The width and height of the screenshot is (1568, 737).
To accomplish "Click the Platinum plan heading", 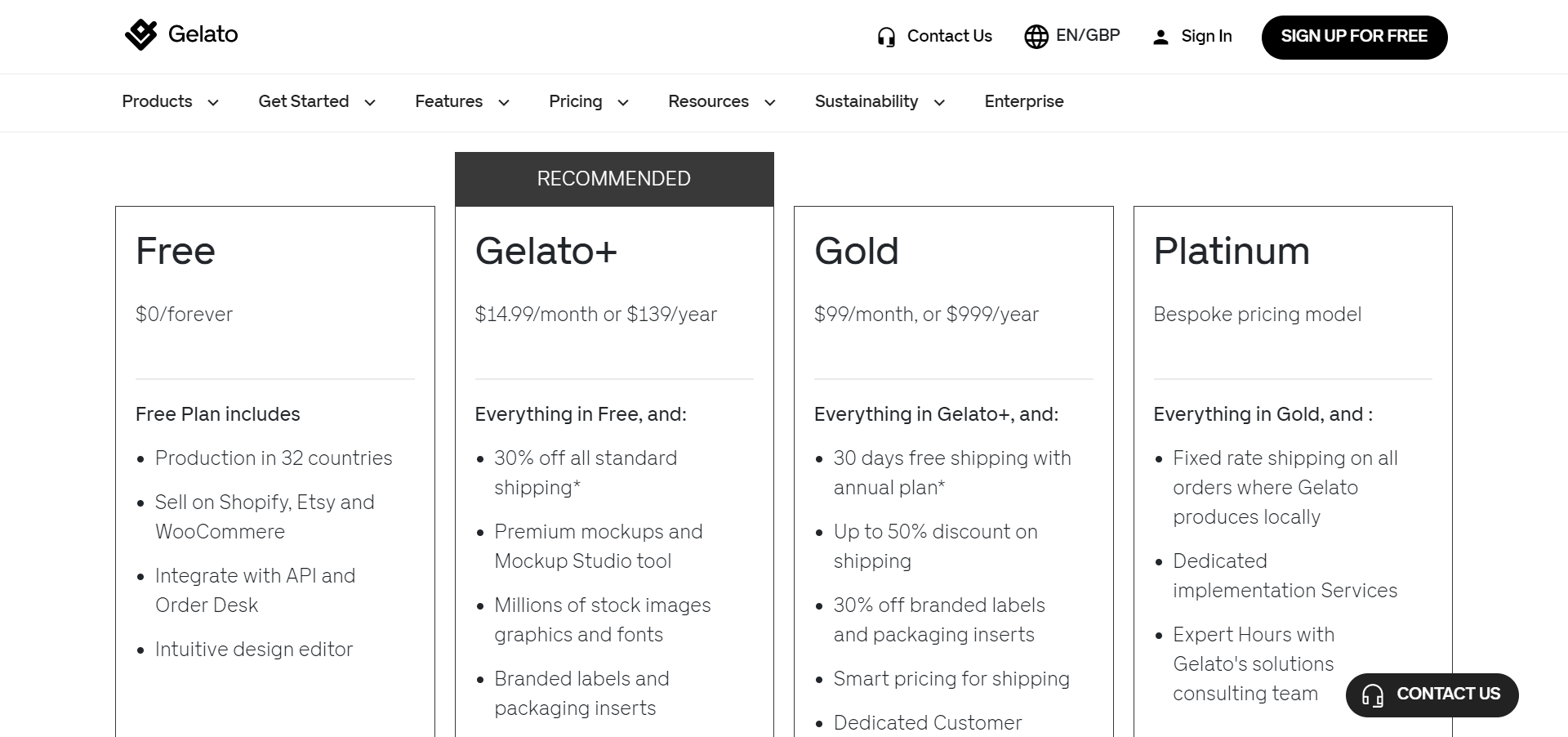I will [1232, 251].
